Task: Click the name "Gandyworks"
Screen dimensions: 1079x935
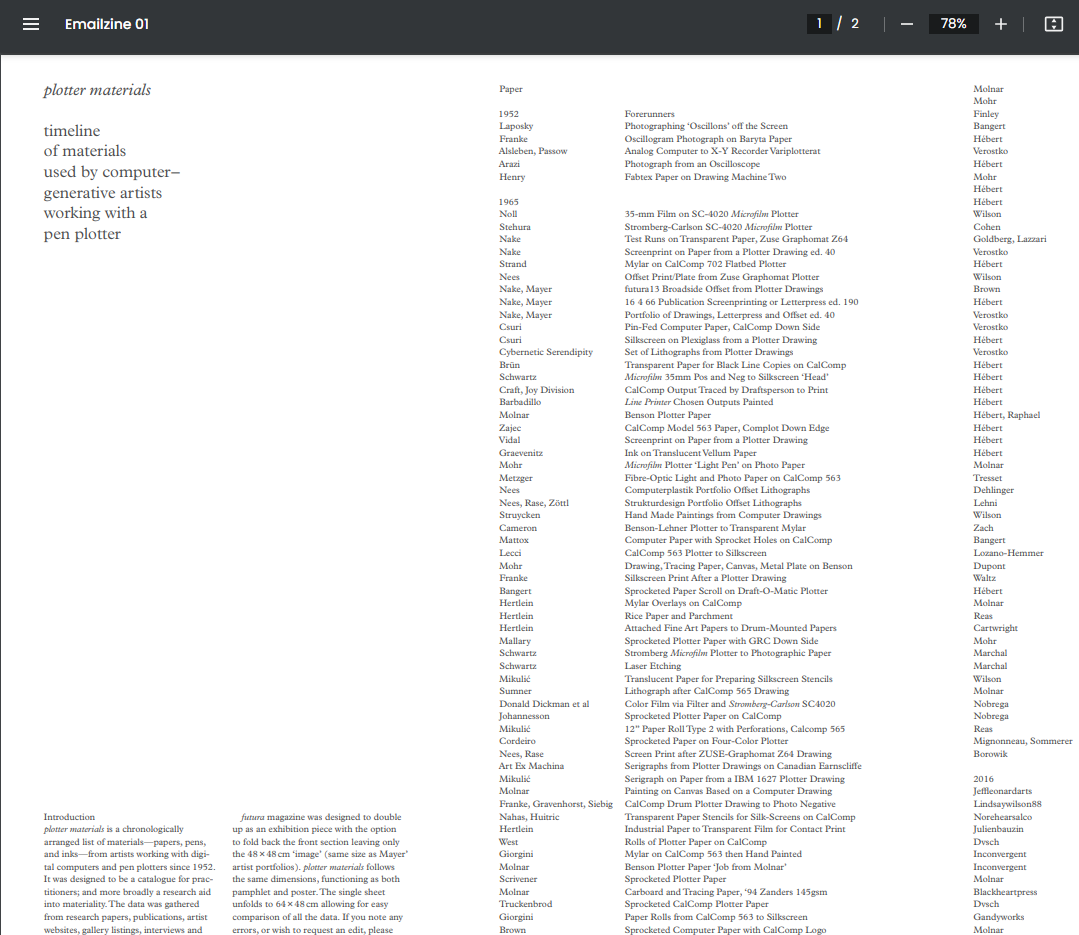Action: coord(998,917)
